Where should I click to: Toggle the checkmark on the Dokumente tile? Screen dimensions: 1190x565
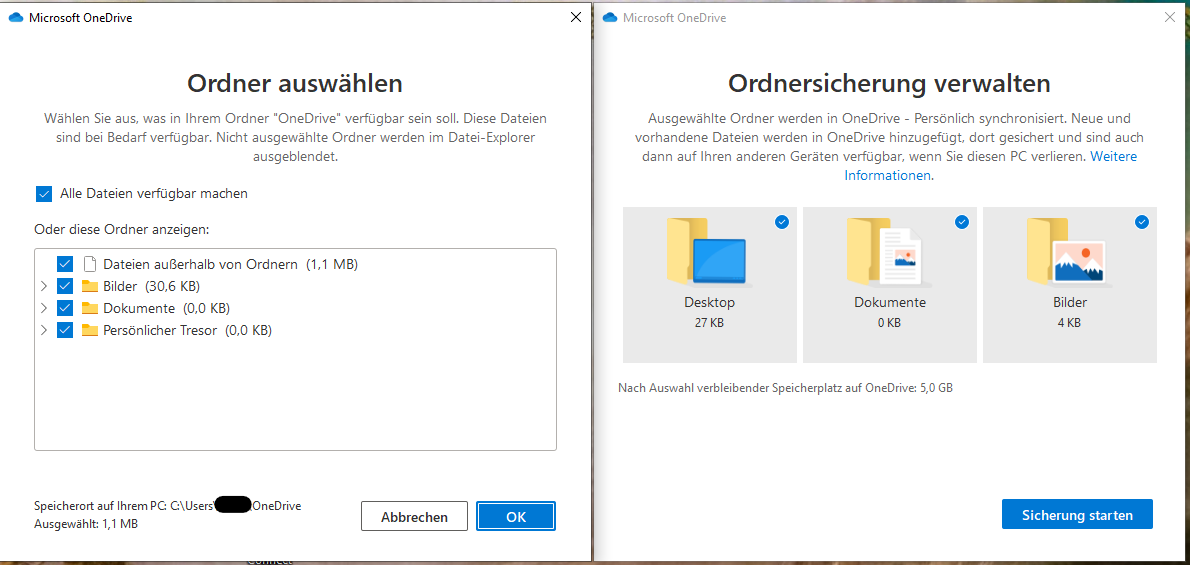[x=962, y=222]
